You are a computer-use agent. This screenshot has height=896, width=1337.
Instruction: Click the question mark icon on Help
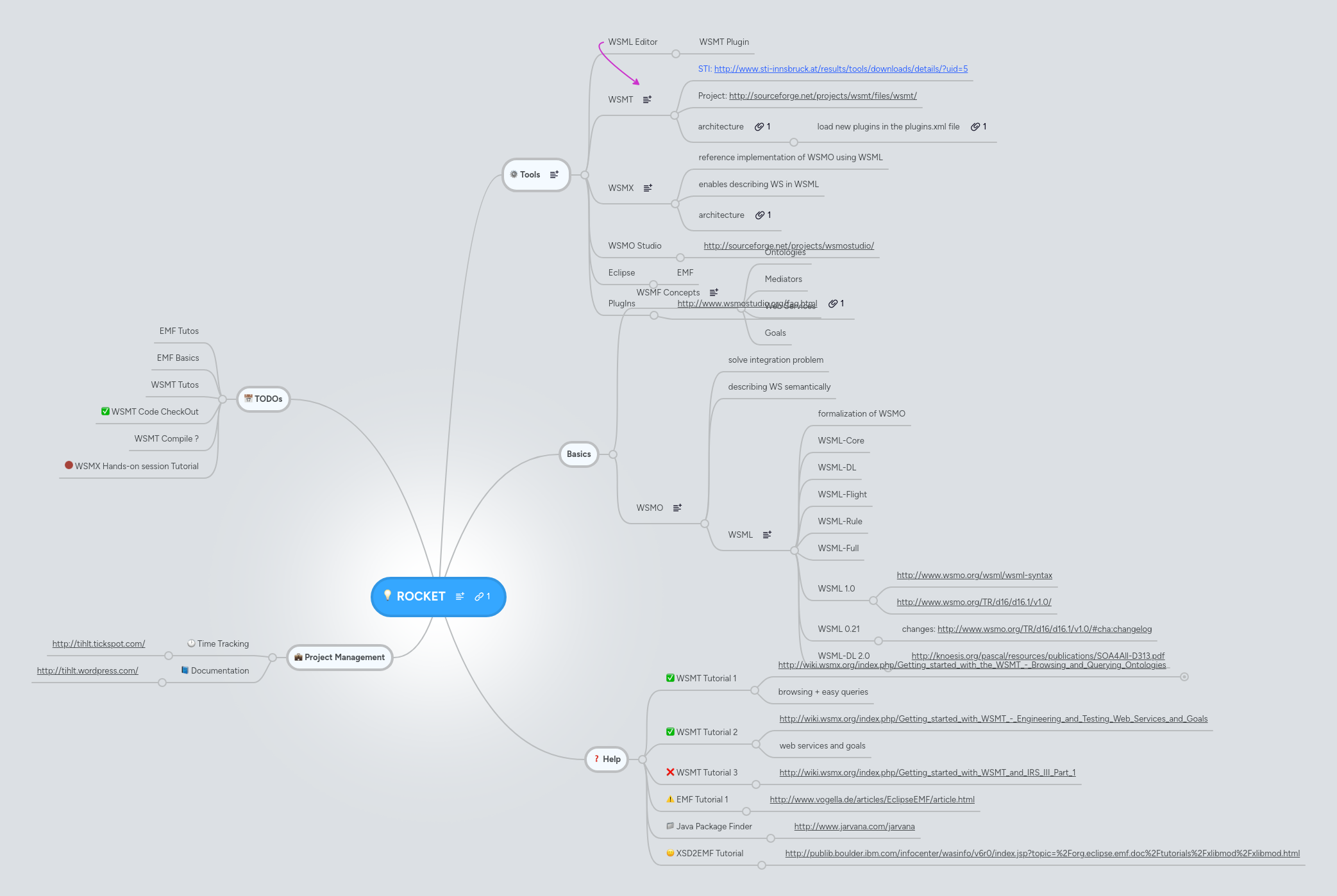pos(596,759)
